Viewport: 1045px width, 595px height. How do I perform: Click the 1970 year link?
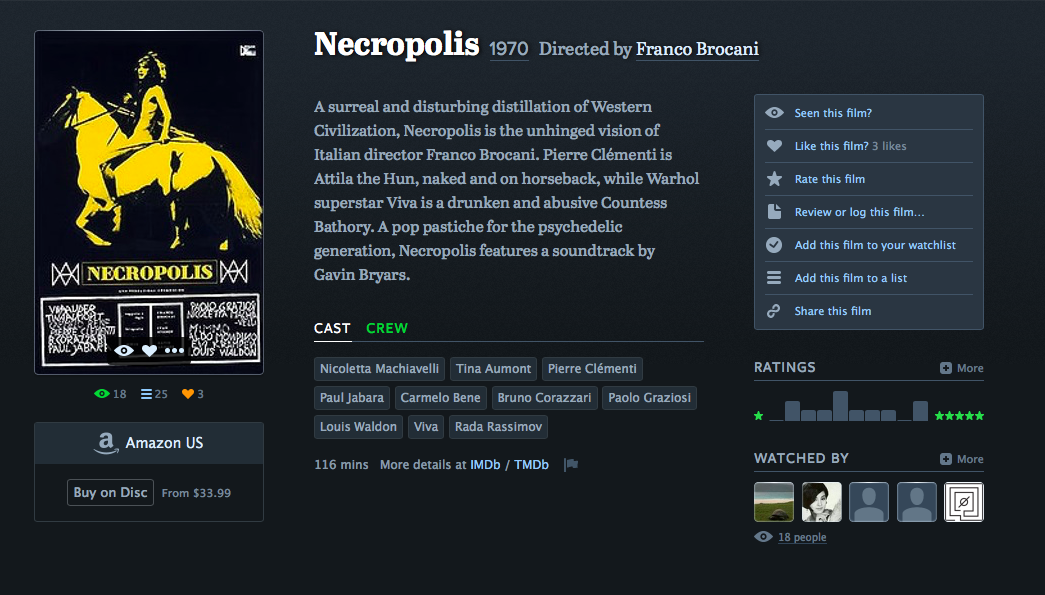pos(509,49)
